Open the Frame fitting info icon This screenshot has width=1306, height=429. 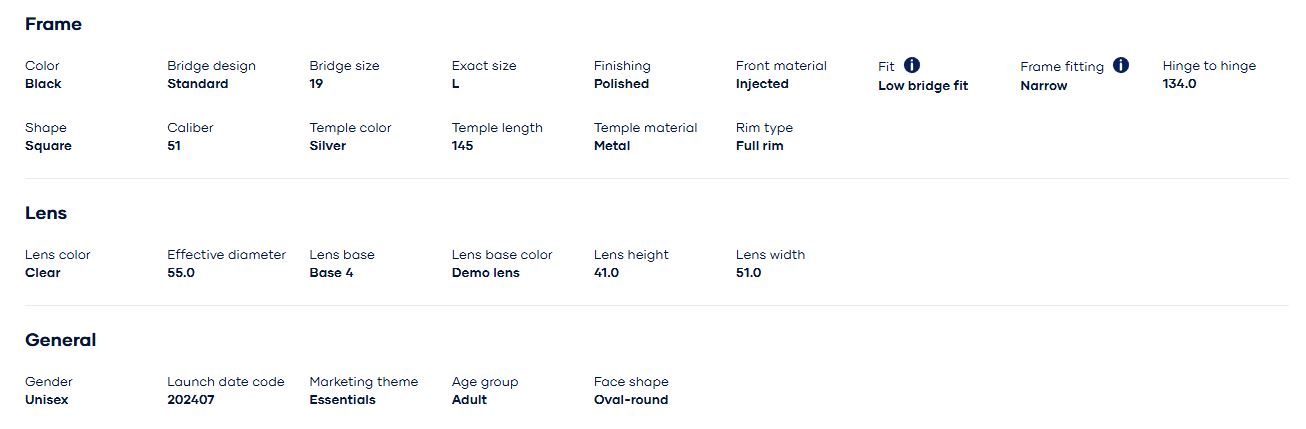click(x=1121, y=65)
